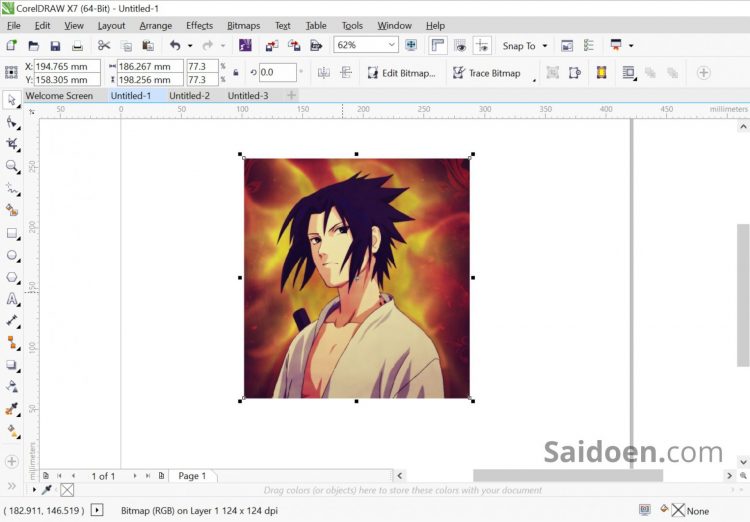
Task: Open the Effects menu
Action: pyautogui.click(x=199, y=25)
